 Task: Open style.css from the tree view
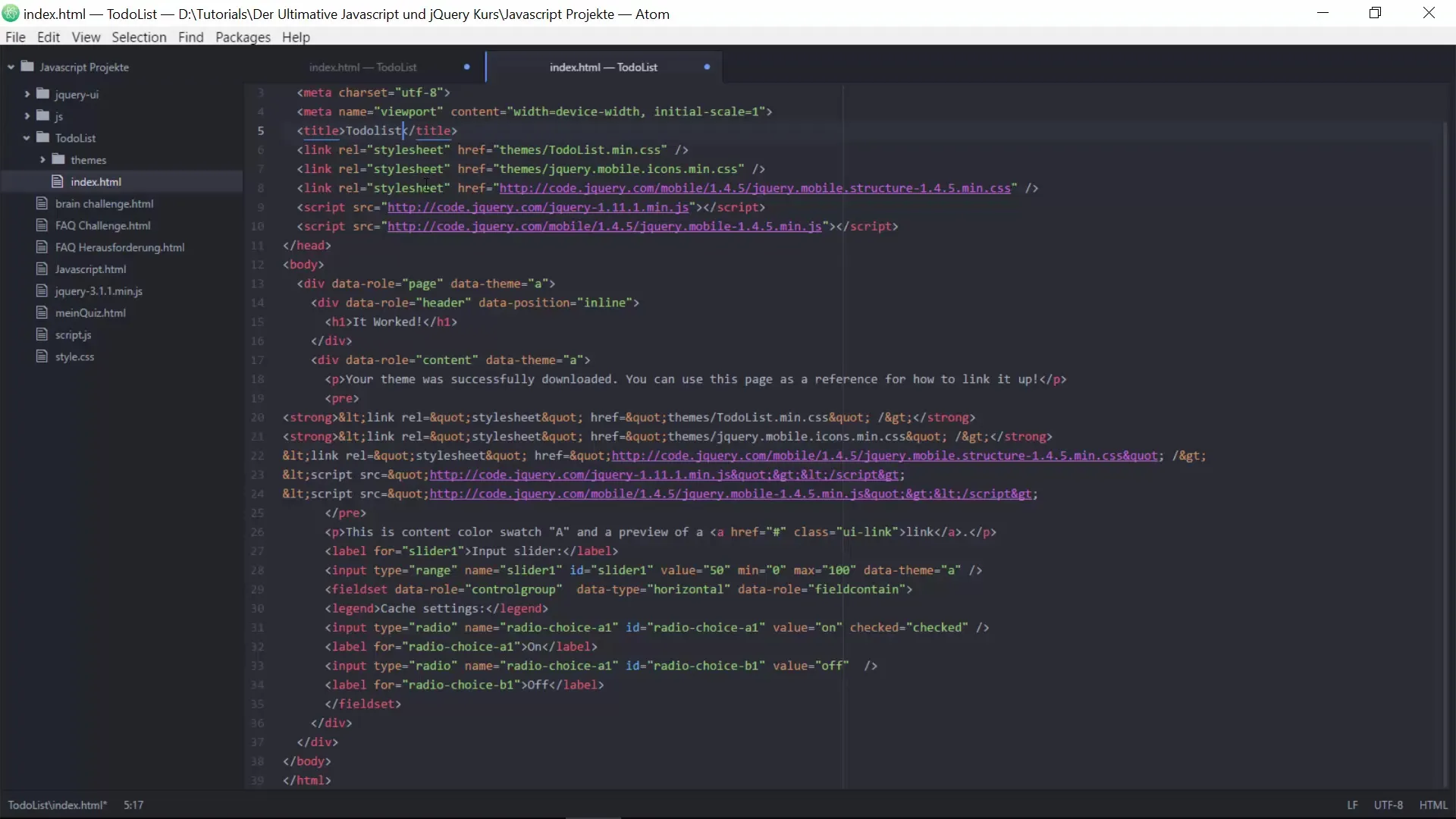click(x=74, y=356)
